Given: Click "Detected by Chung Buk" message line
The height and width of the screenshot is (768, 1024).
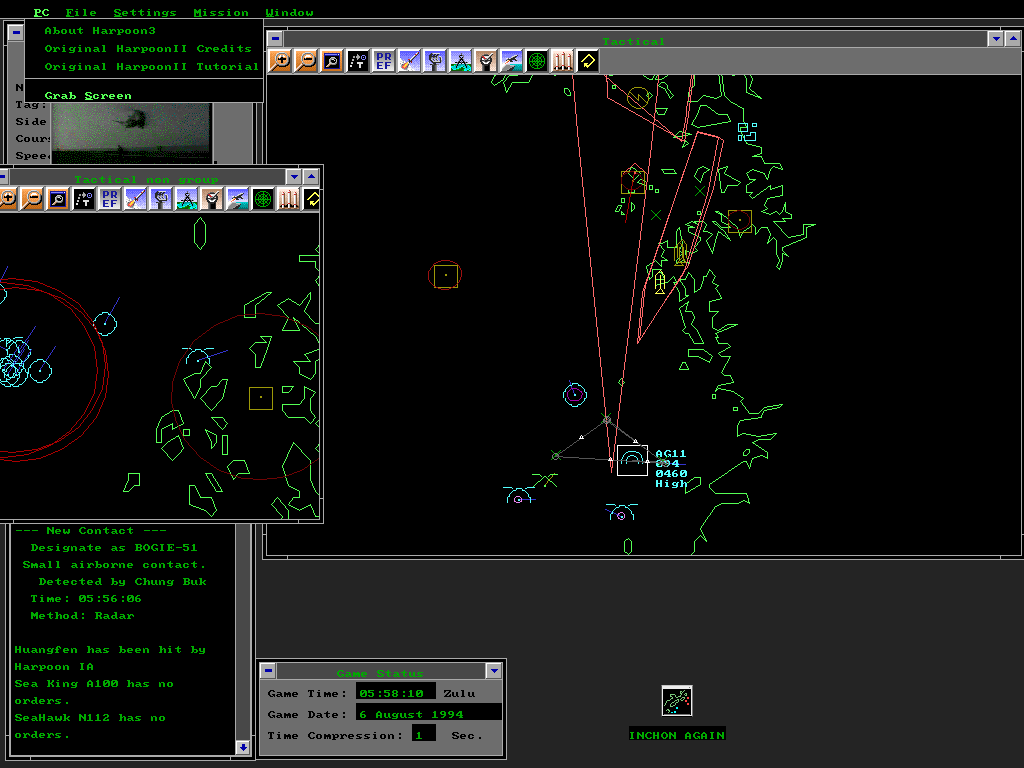Looking at the screenshot, I should pyautogui.click(x=122, y=581).
